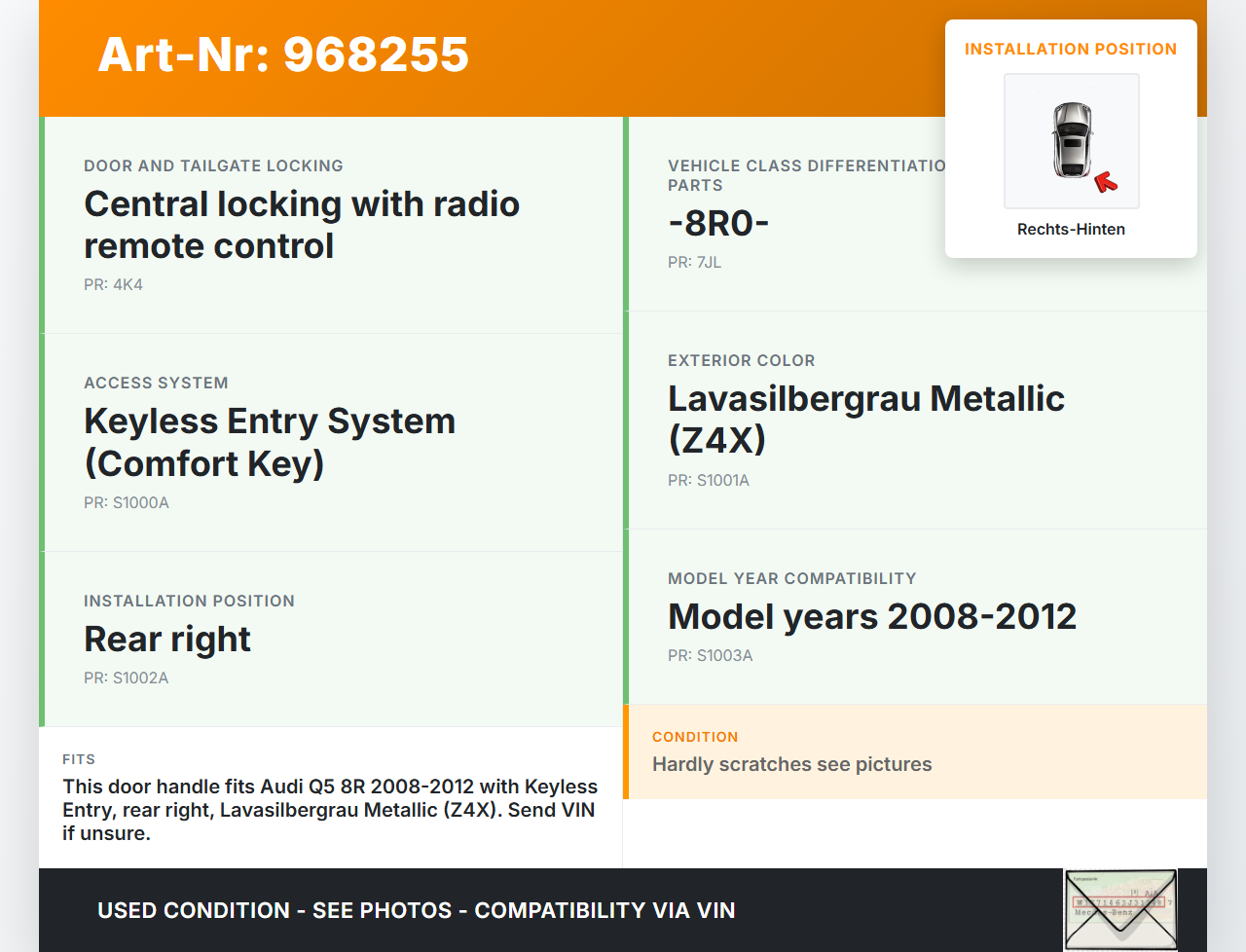Click the PR: S1001A code
This screenshot has height=952, width=1246.
pos(708,481)
